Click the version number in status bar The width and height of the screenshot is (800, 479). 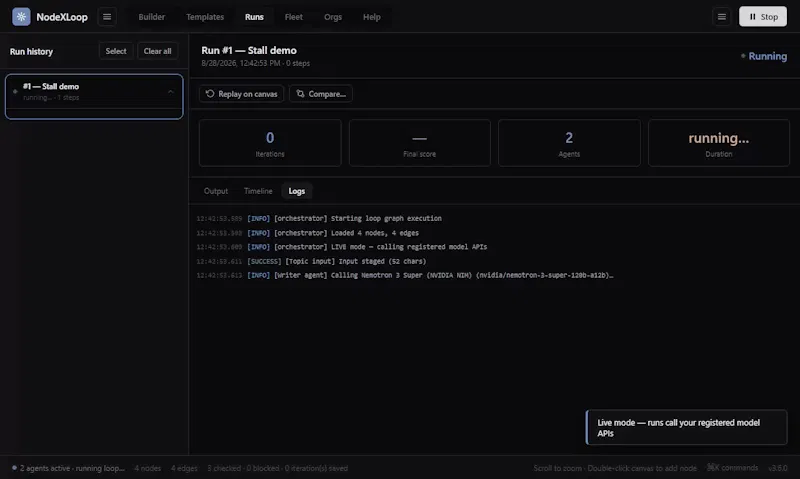778,468
